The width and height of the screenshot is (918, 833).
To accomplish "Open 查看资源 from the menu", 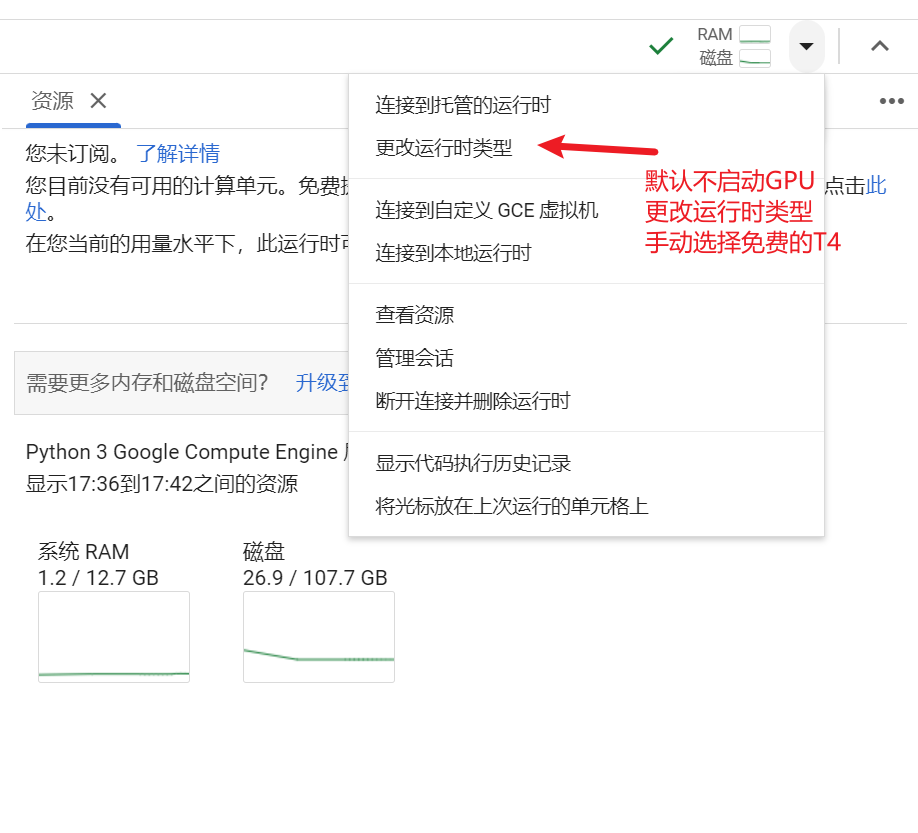I will [x=415, y=315].
